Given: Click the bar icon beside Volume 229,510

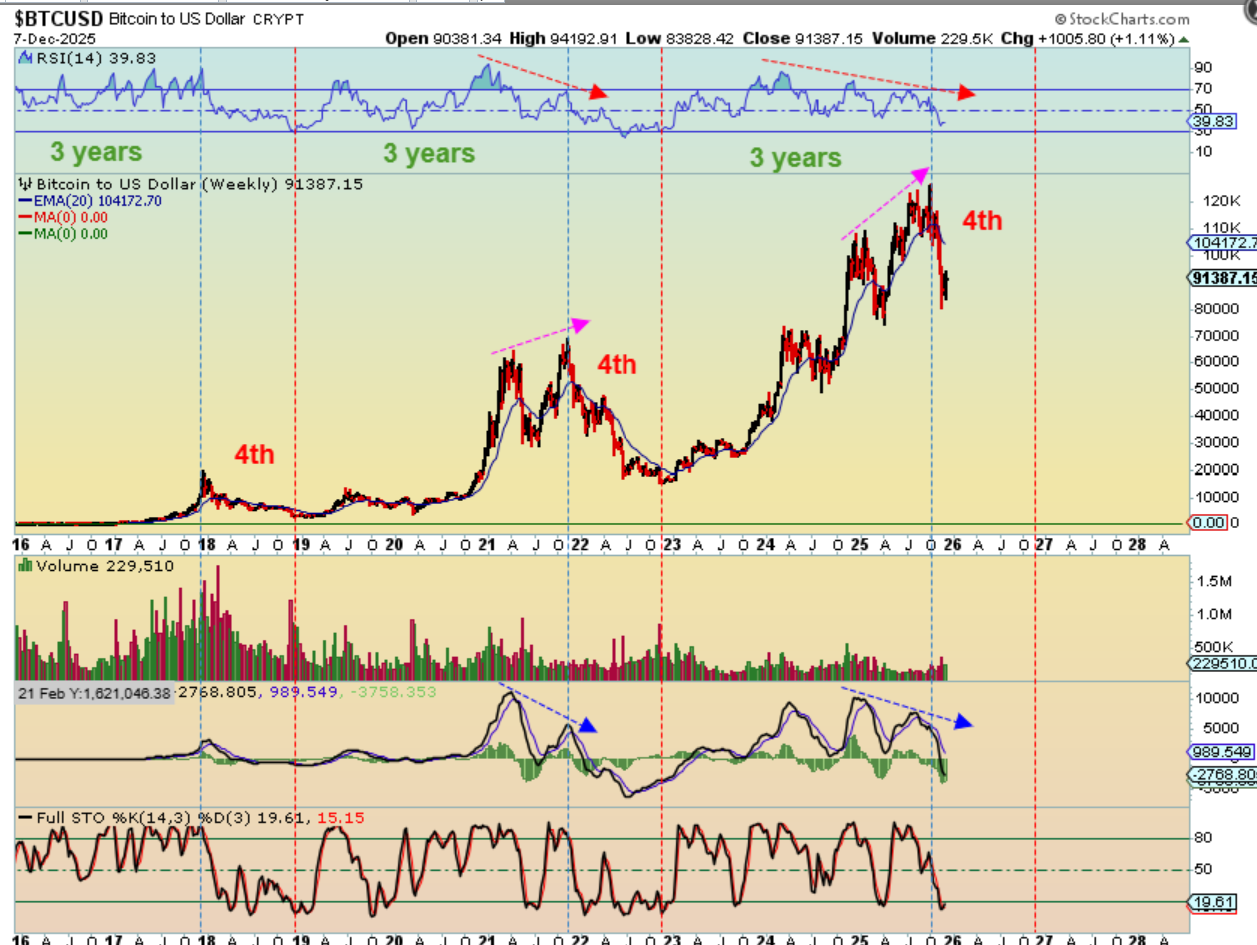Looking at the screenshot, I should [x=26, y=566].
